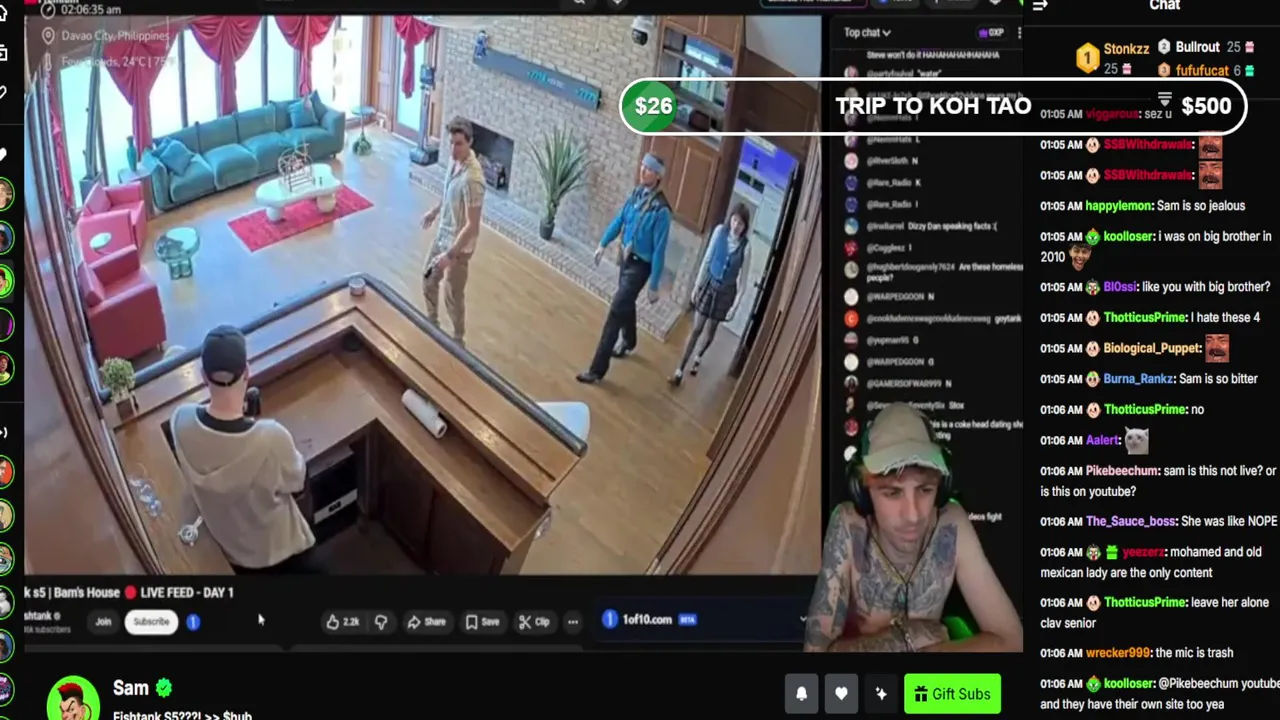
Task: Click the YouTube Join button
Action: pos(103,621)
